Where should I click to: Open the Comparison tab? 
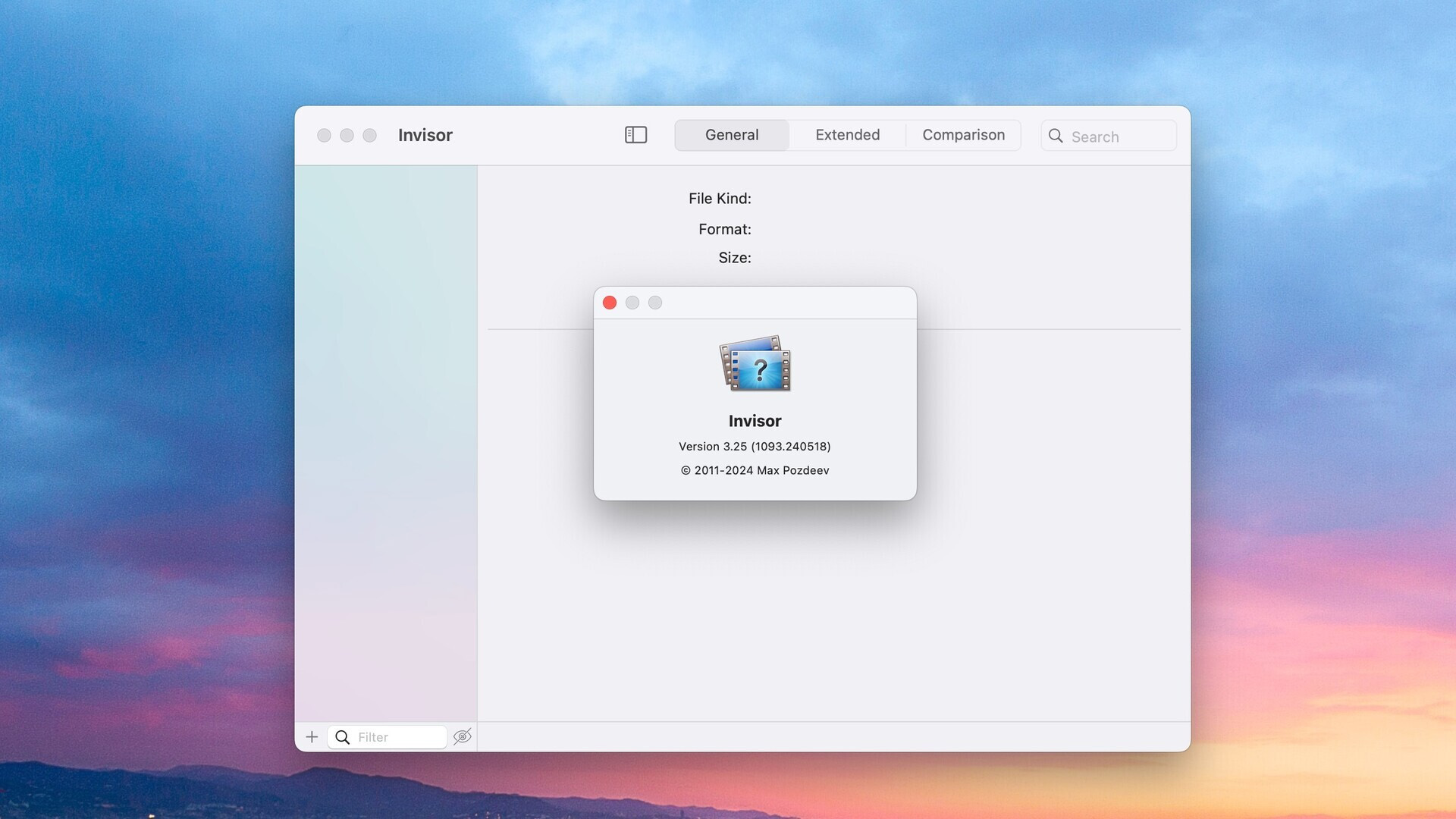coord(963,135)
